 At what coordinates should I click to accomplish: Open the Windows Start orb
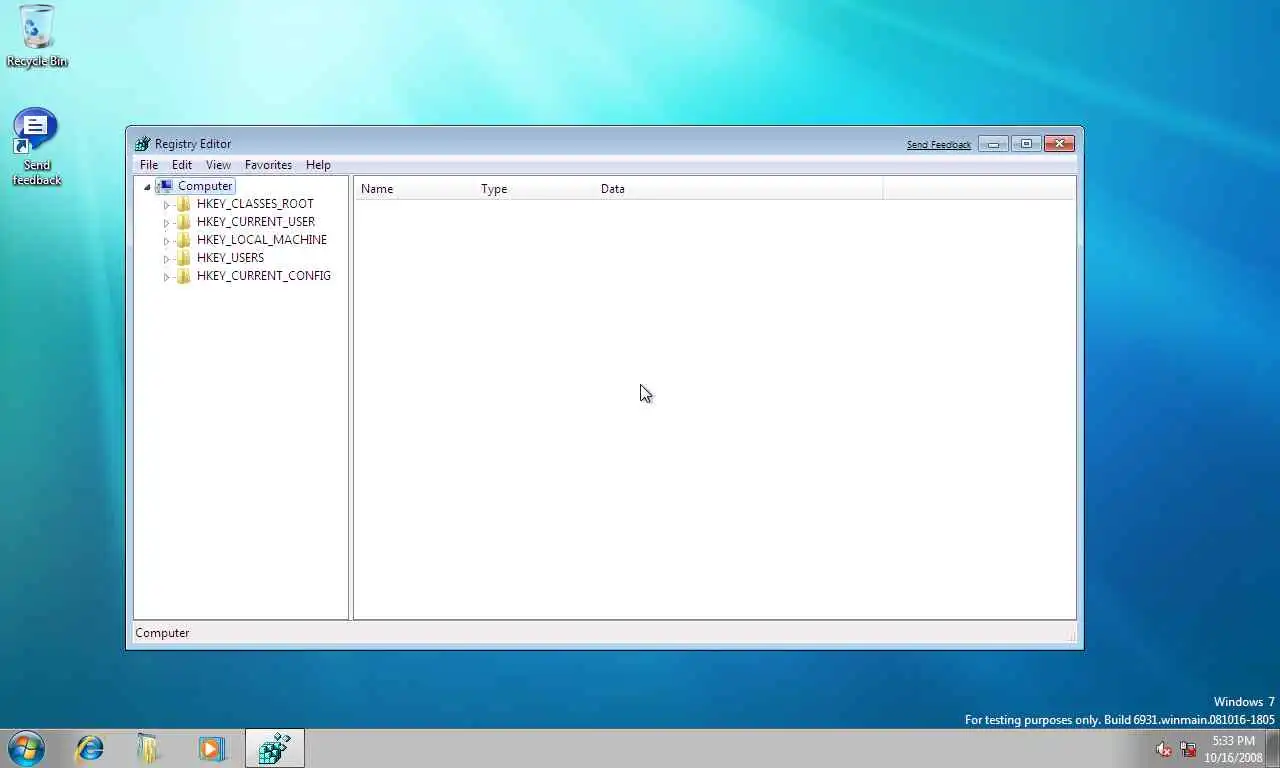[x=26, y=748]
